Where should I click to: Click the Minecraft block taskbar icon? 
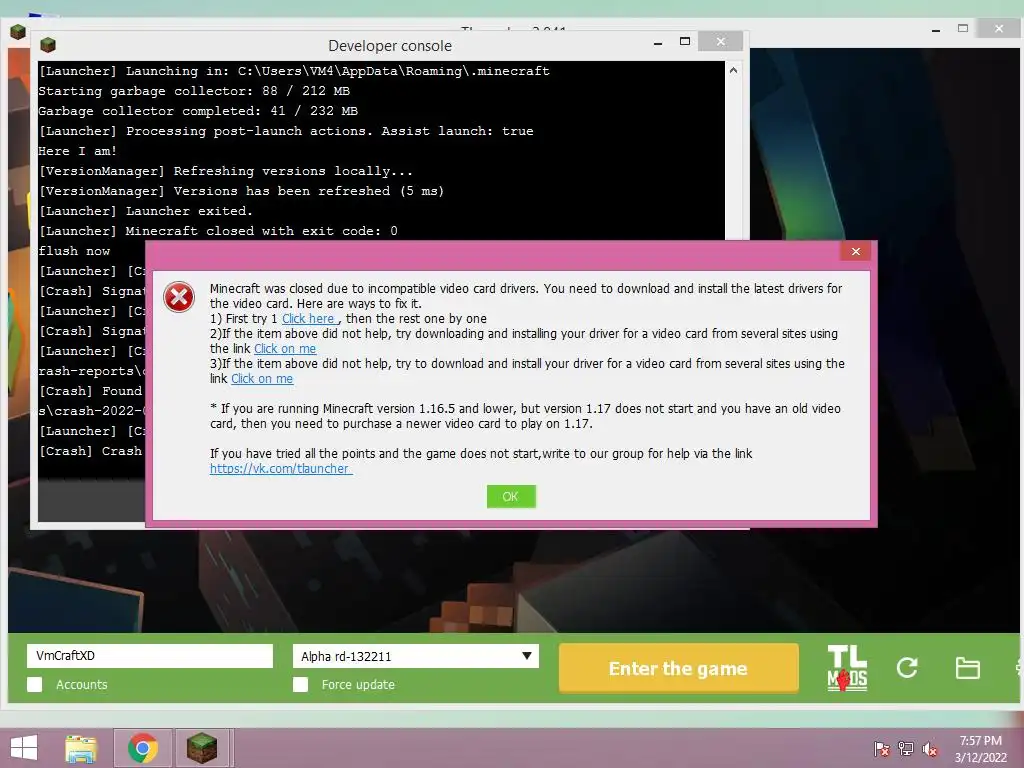tap(202, 748)
